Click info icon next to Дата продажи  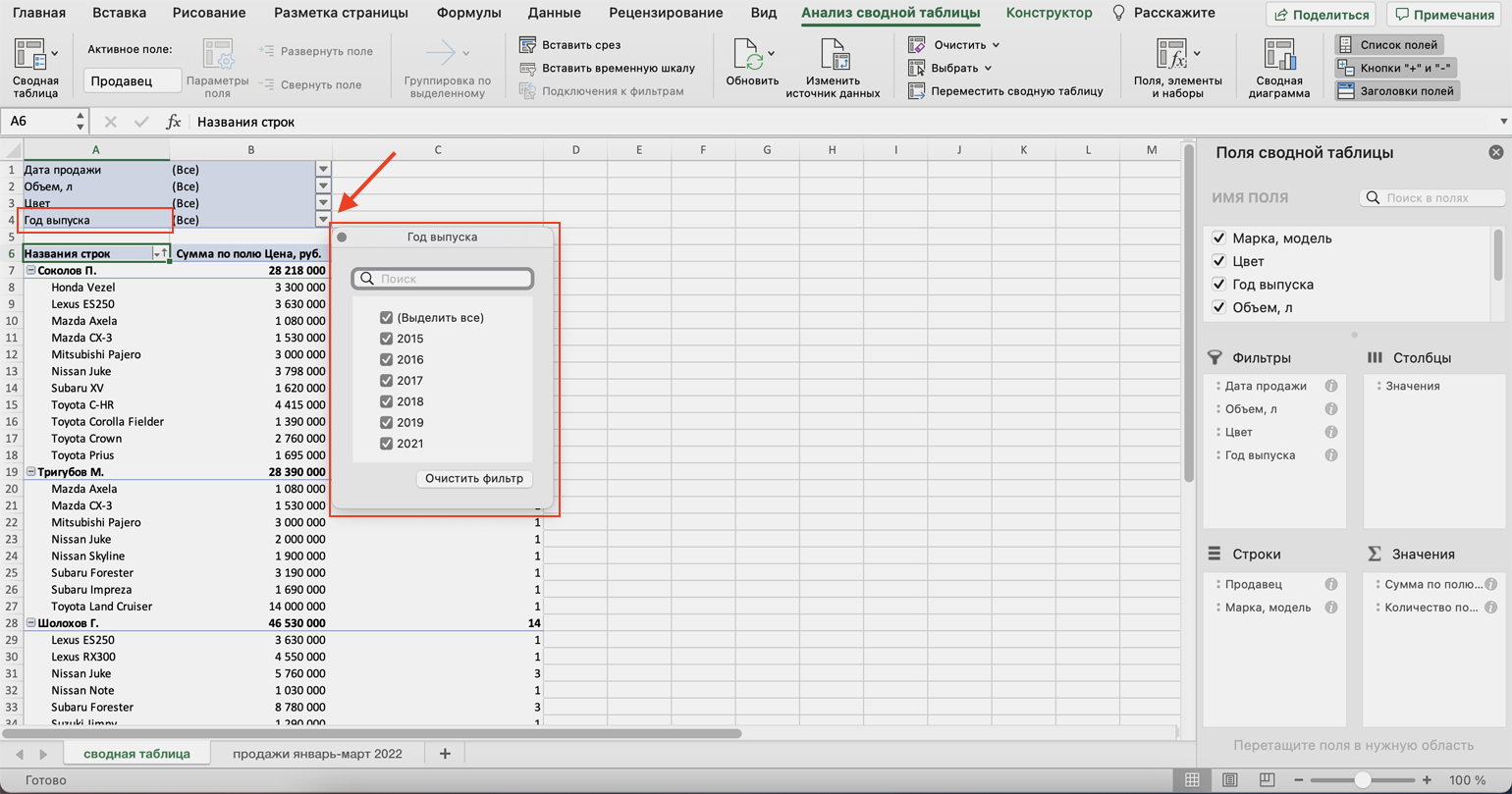point(1331,387)
